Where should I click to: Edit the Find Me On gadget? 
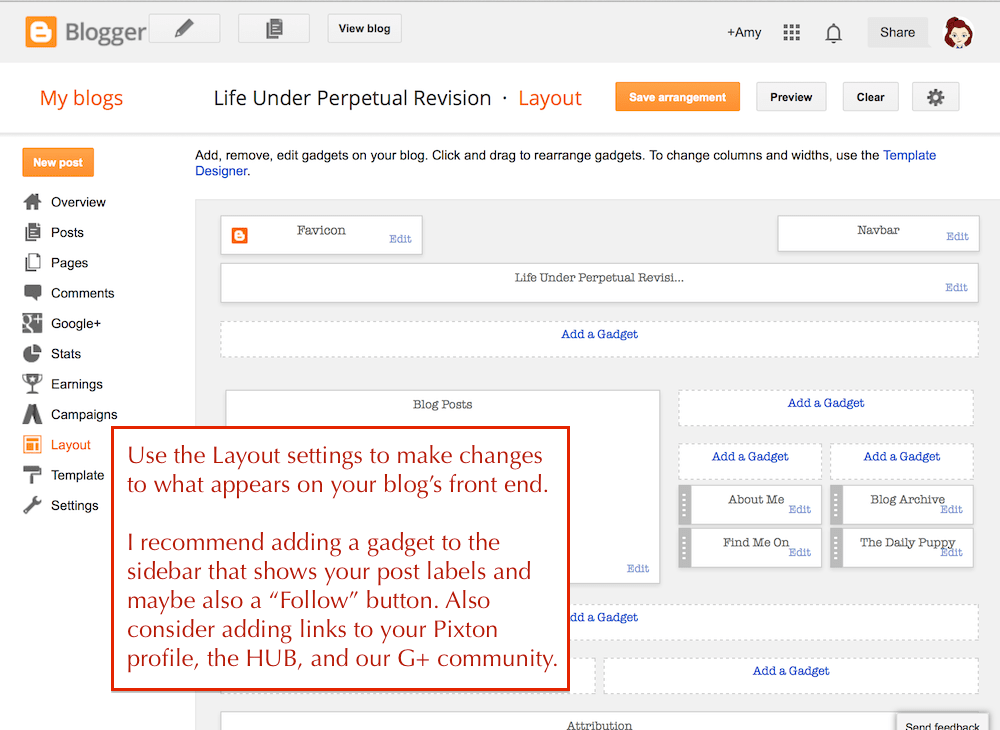[800, 553]
